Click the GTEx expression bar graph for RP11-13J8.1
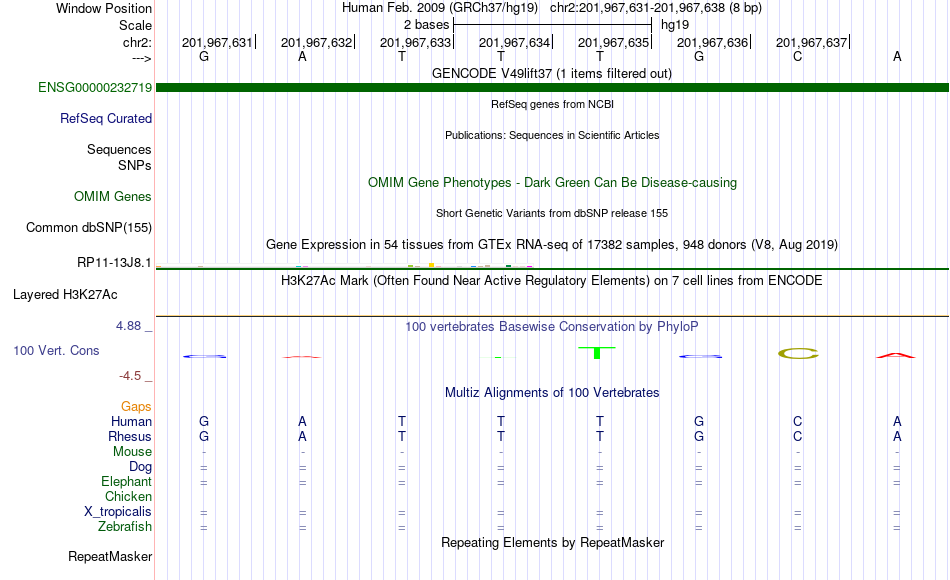 coord(344,265)
